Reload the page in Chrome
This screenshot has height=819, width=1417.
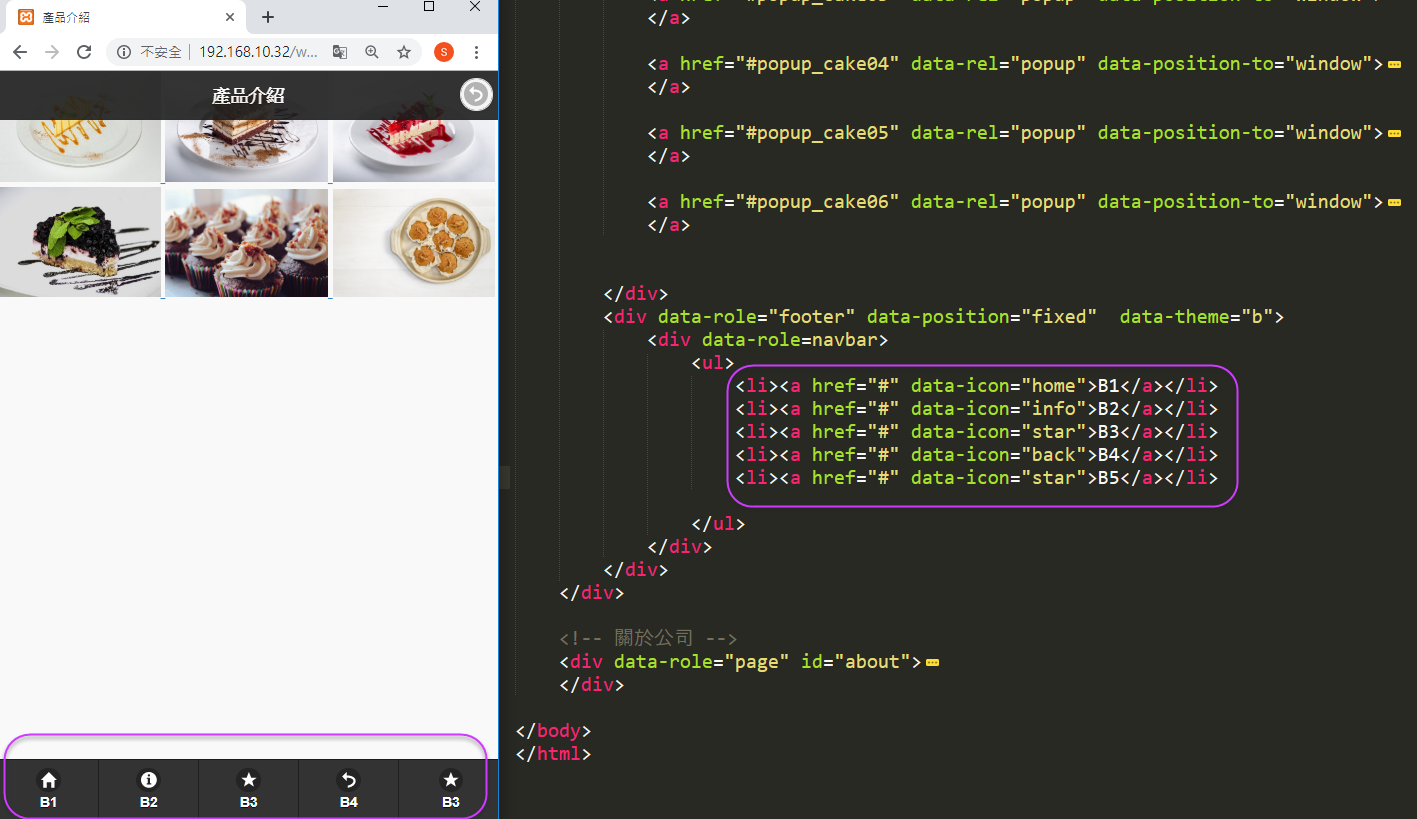click(84, 52)
